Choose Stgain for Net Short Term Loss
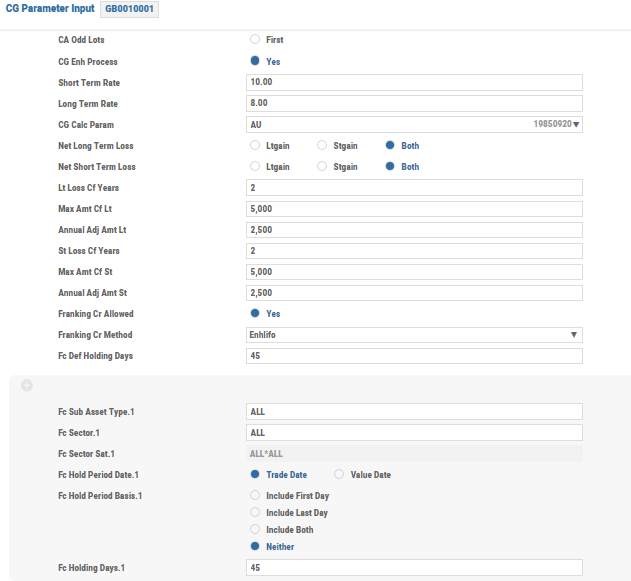 [322, 167]
